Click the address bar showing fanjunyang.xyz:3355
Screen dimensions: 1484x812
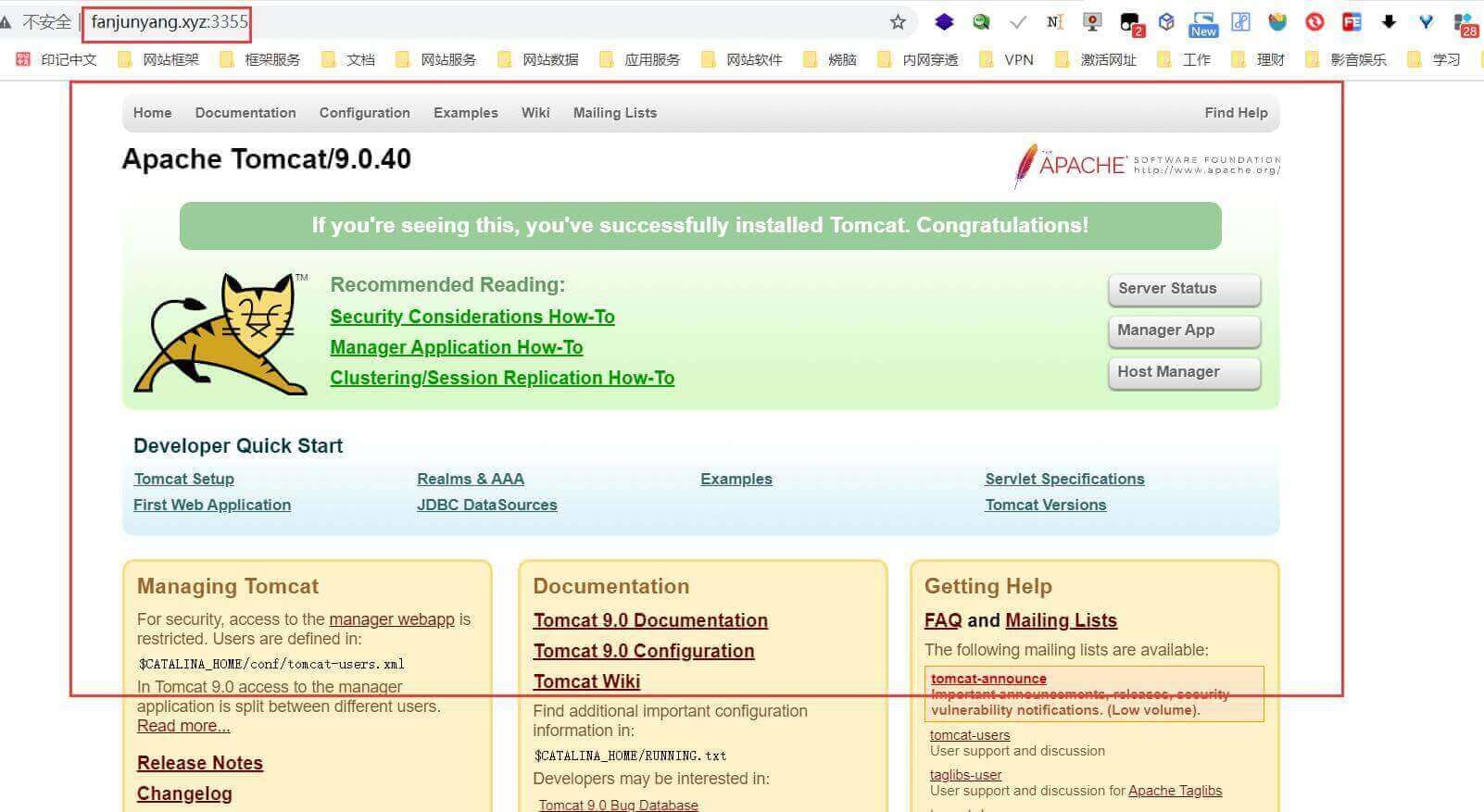coord(170,22)
